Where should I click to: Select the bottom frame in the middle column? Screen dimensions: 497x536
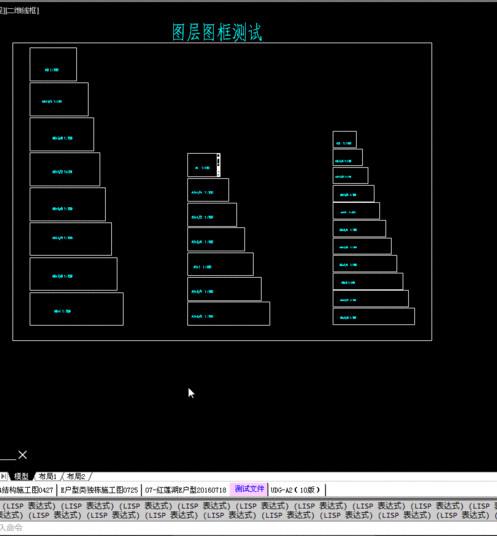point(229,313)
